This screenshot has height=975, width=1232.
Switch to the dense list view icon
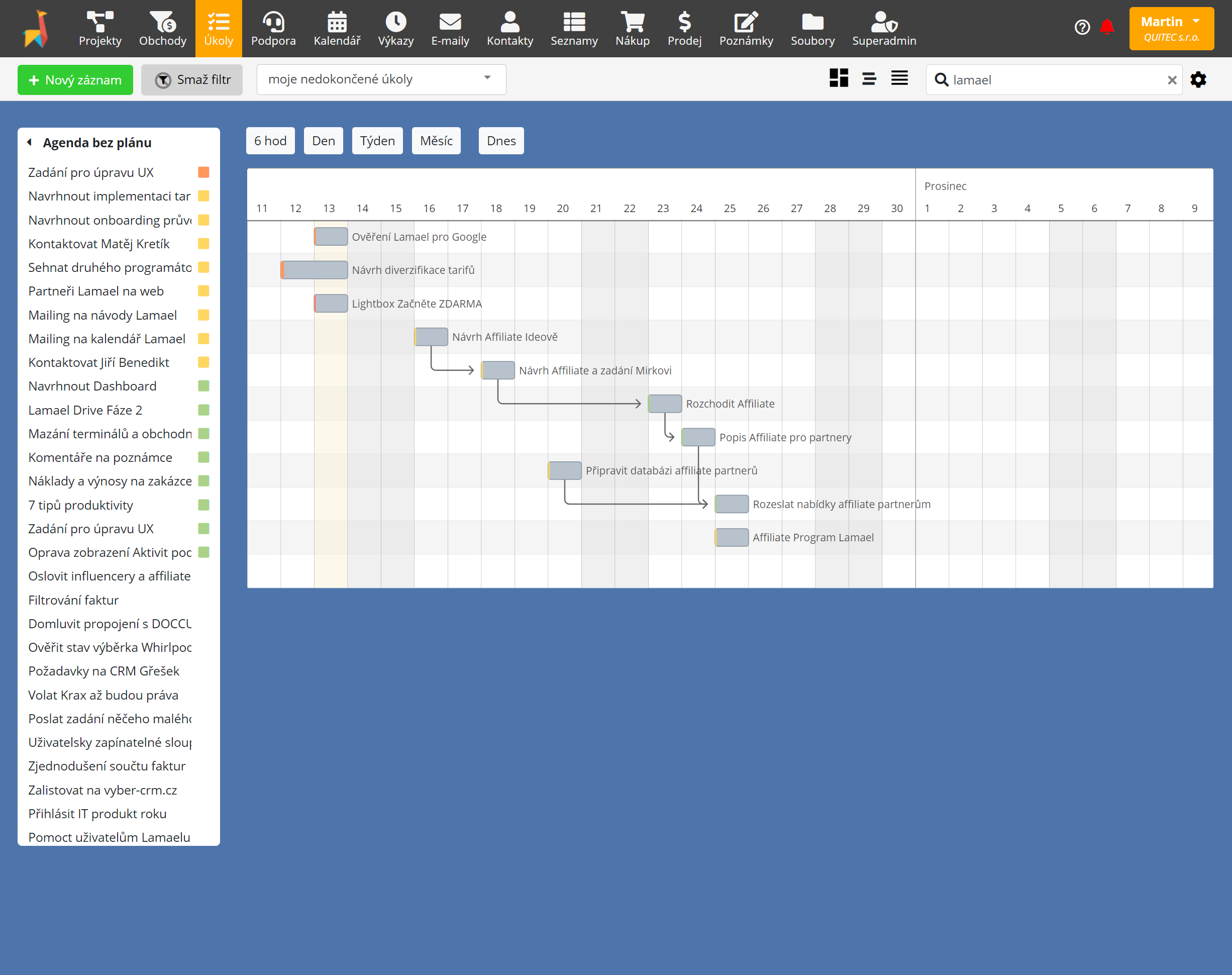(899, 78)
